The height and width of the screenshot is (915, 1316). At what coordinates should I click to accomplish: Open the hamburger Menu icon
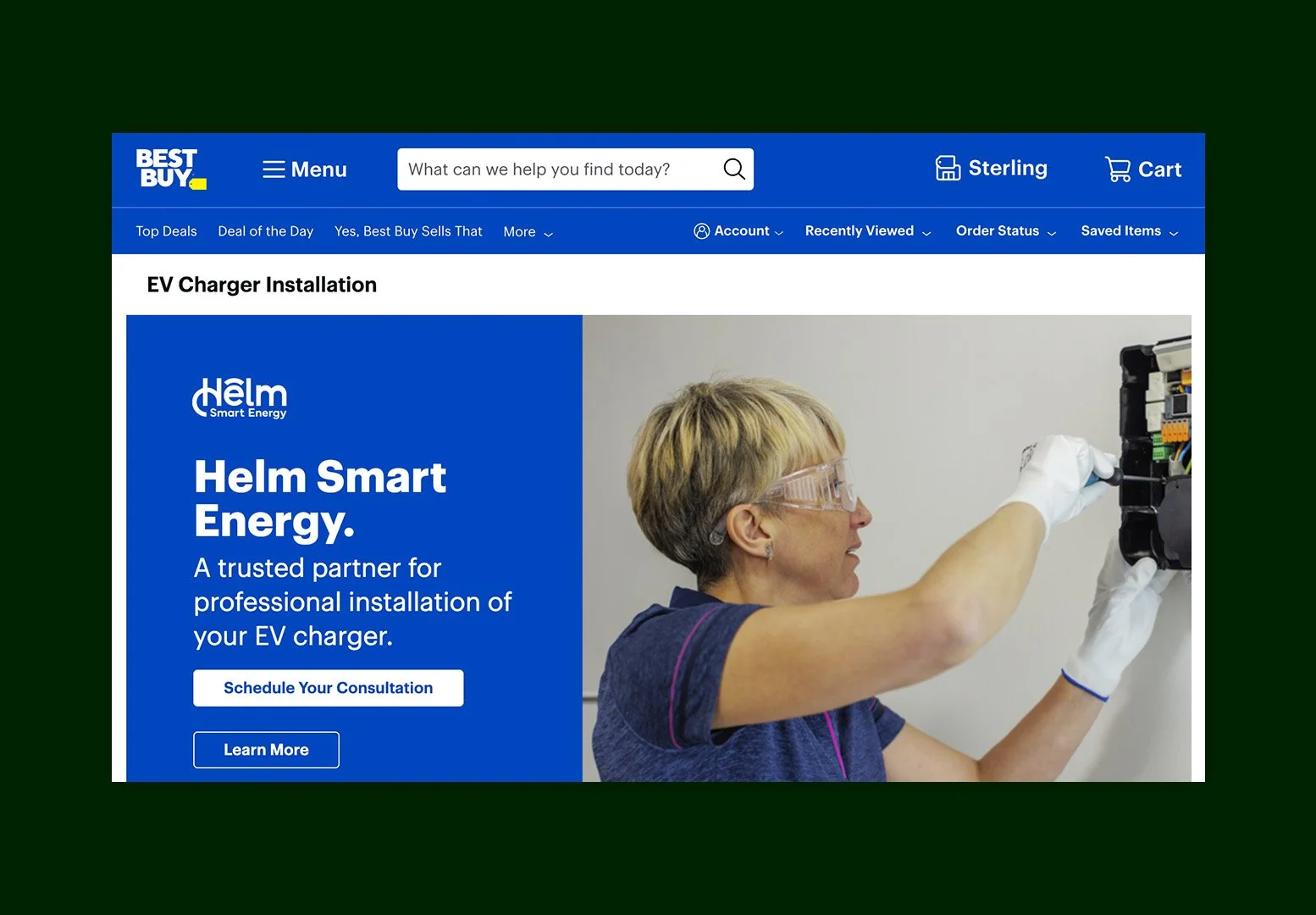(x=274, y=169)
